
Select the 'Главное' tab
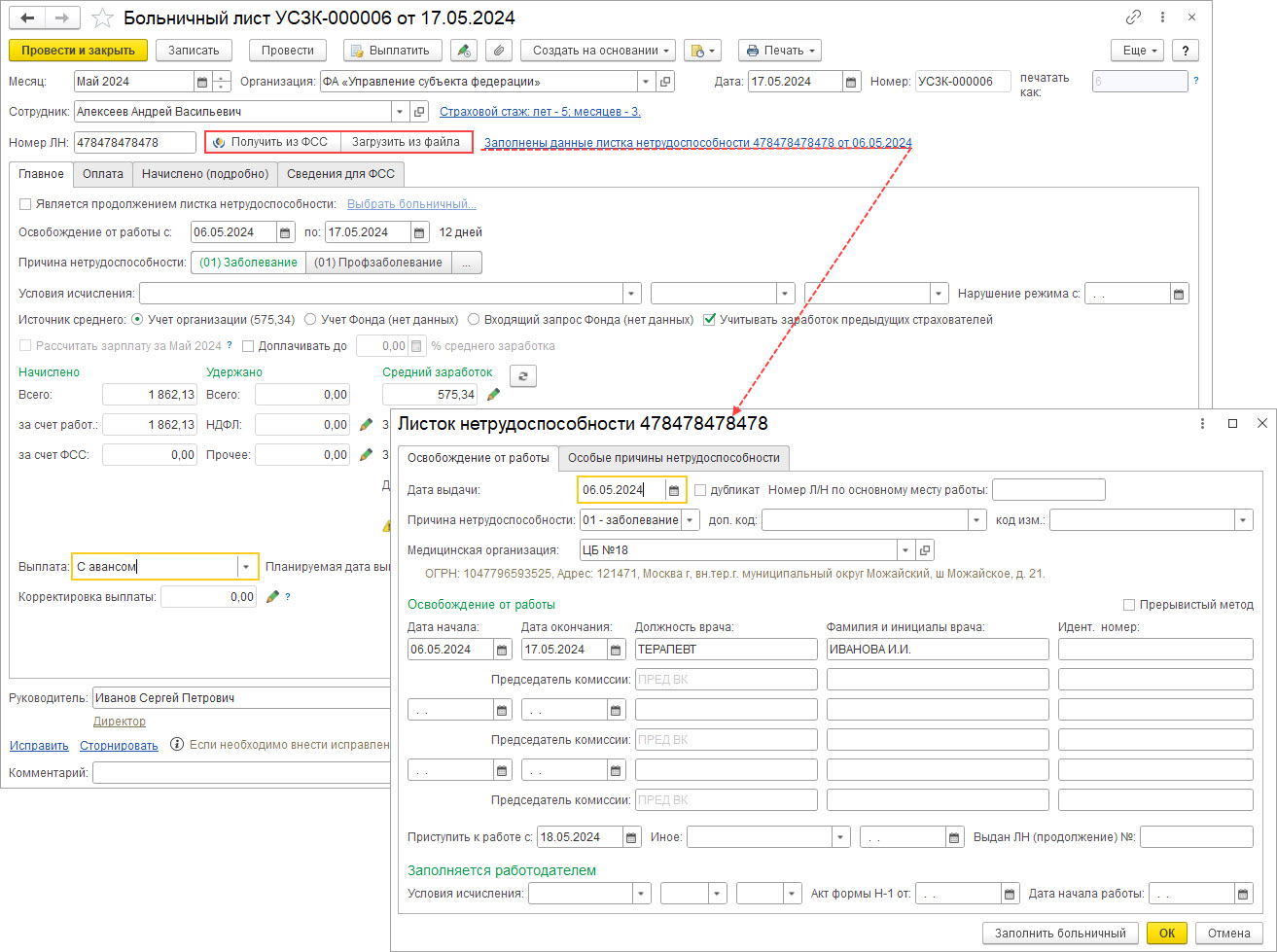[41, 174]
